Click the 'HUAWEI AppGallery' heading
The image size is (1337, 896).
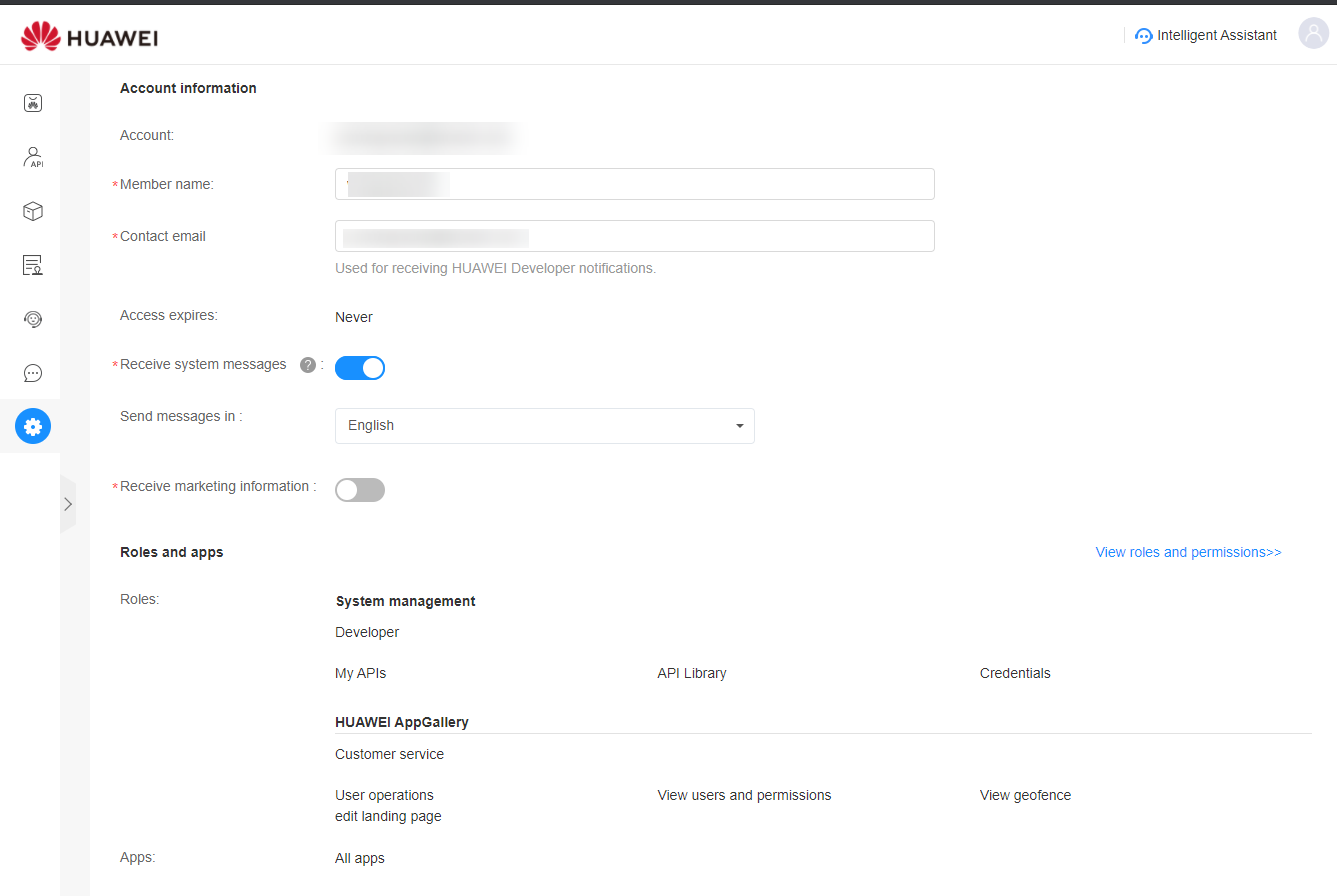coord(402,722)
